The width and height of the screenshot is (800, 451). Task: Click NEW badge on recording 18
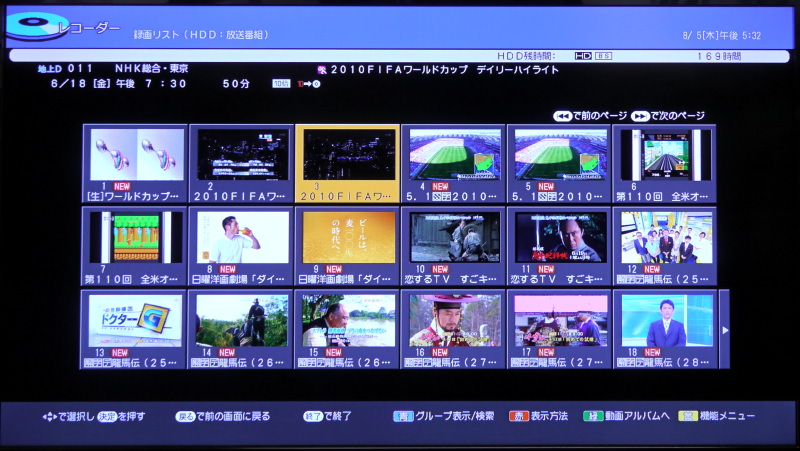coord(652,352)
